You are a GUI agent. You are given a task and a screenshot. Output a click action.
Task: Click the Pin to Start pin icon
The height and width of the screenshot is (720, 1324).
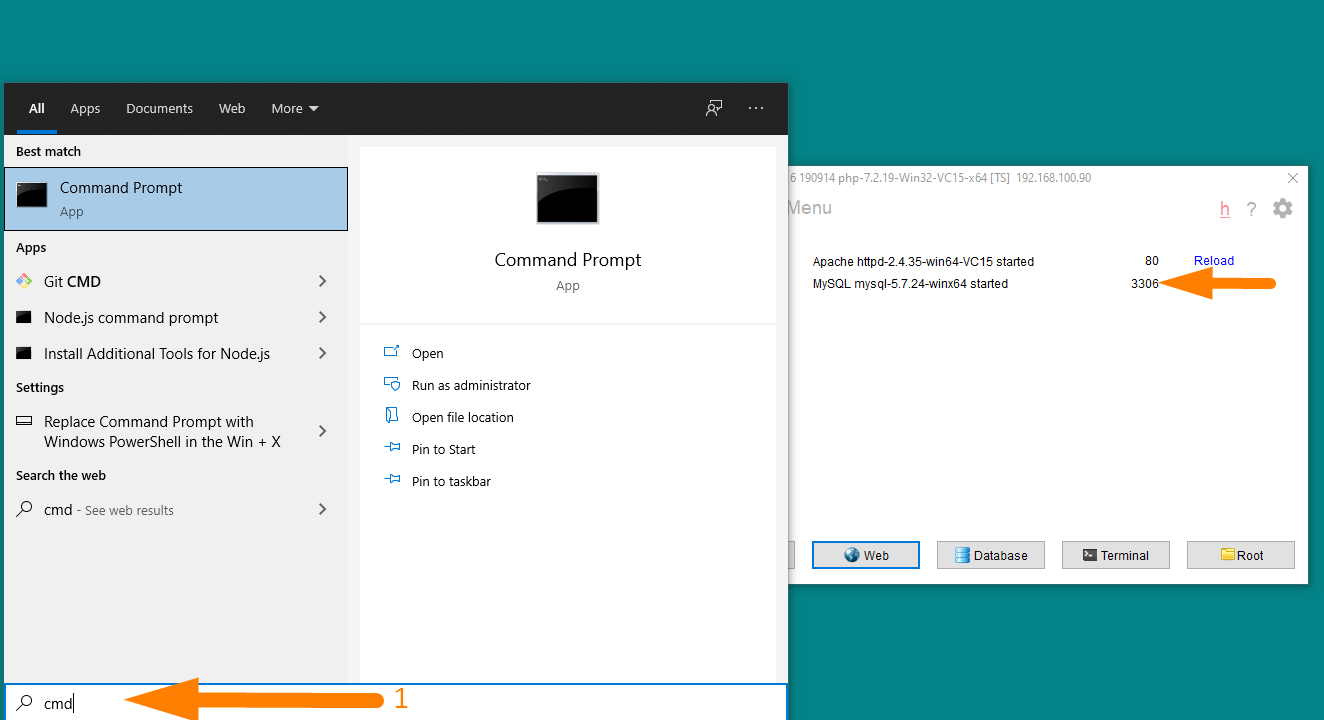[392, 448]
